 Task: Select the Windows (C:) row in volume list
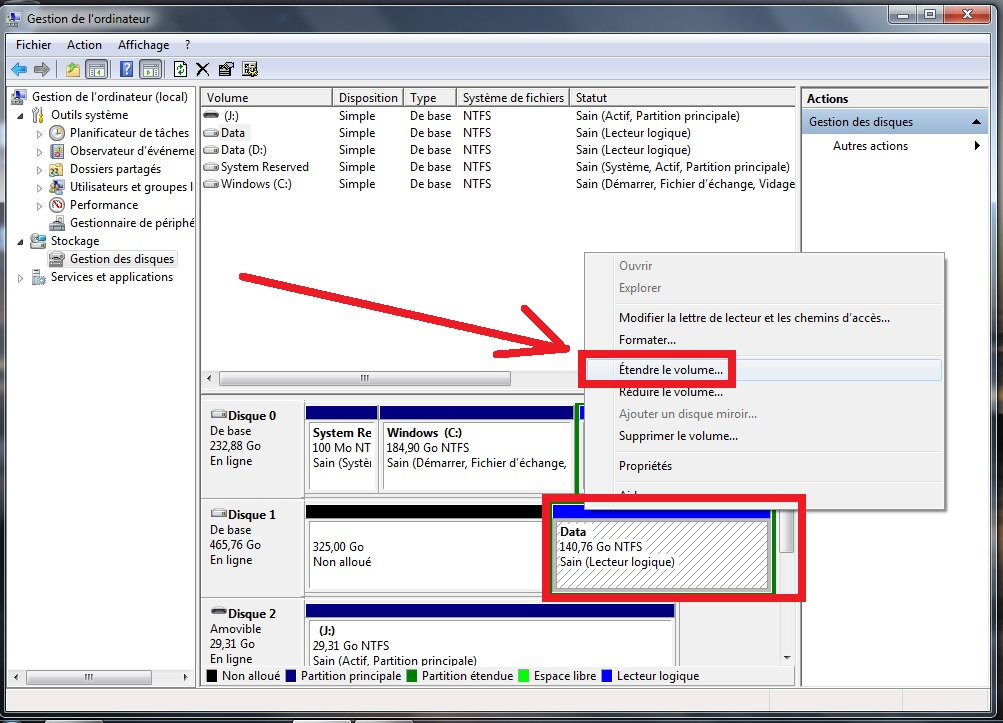[498, 184]
